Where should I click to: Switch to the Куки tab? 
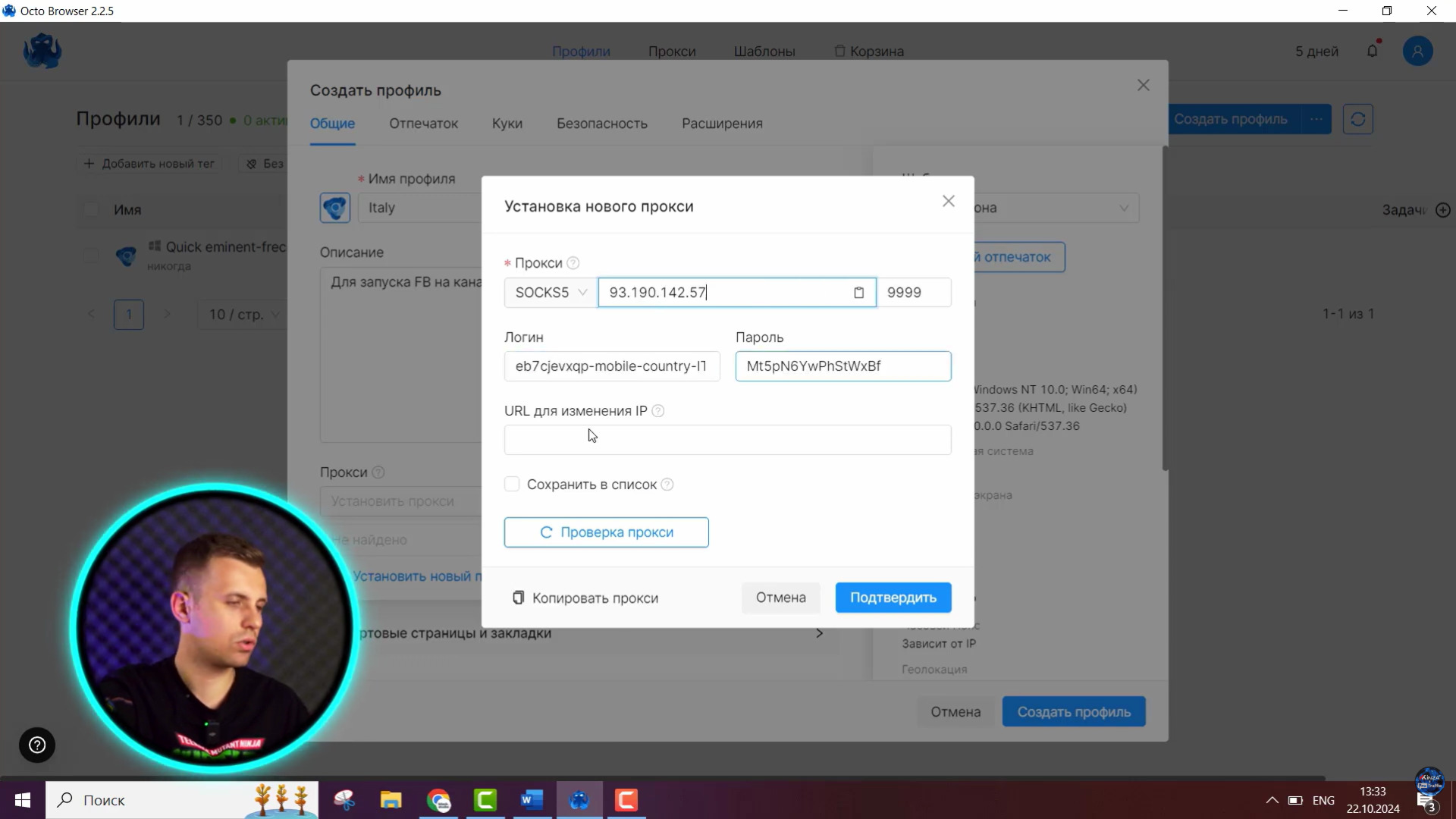pyautogui.click(x=507, y=124)
